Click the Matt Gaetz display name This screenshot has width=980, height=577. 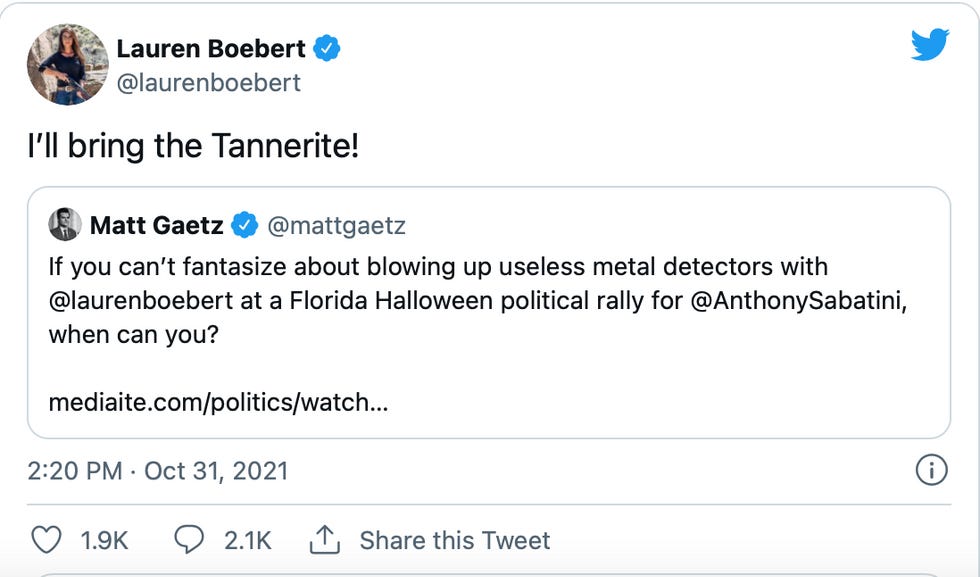pyautogui.click(x=157, y=225)
